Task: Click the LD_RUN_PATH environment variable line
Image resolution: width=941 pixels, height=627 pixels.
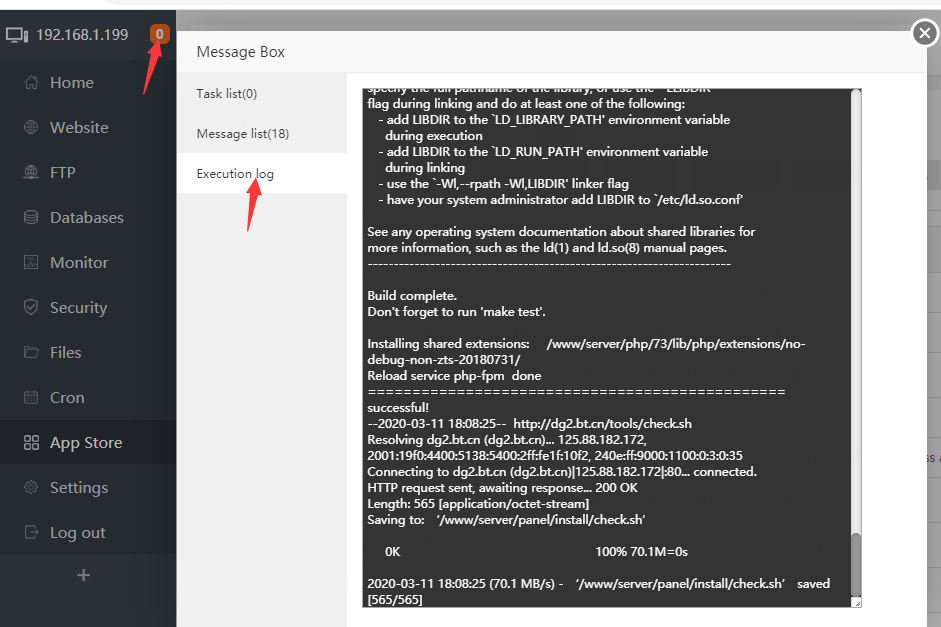Action: [x=543, y=160]
